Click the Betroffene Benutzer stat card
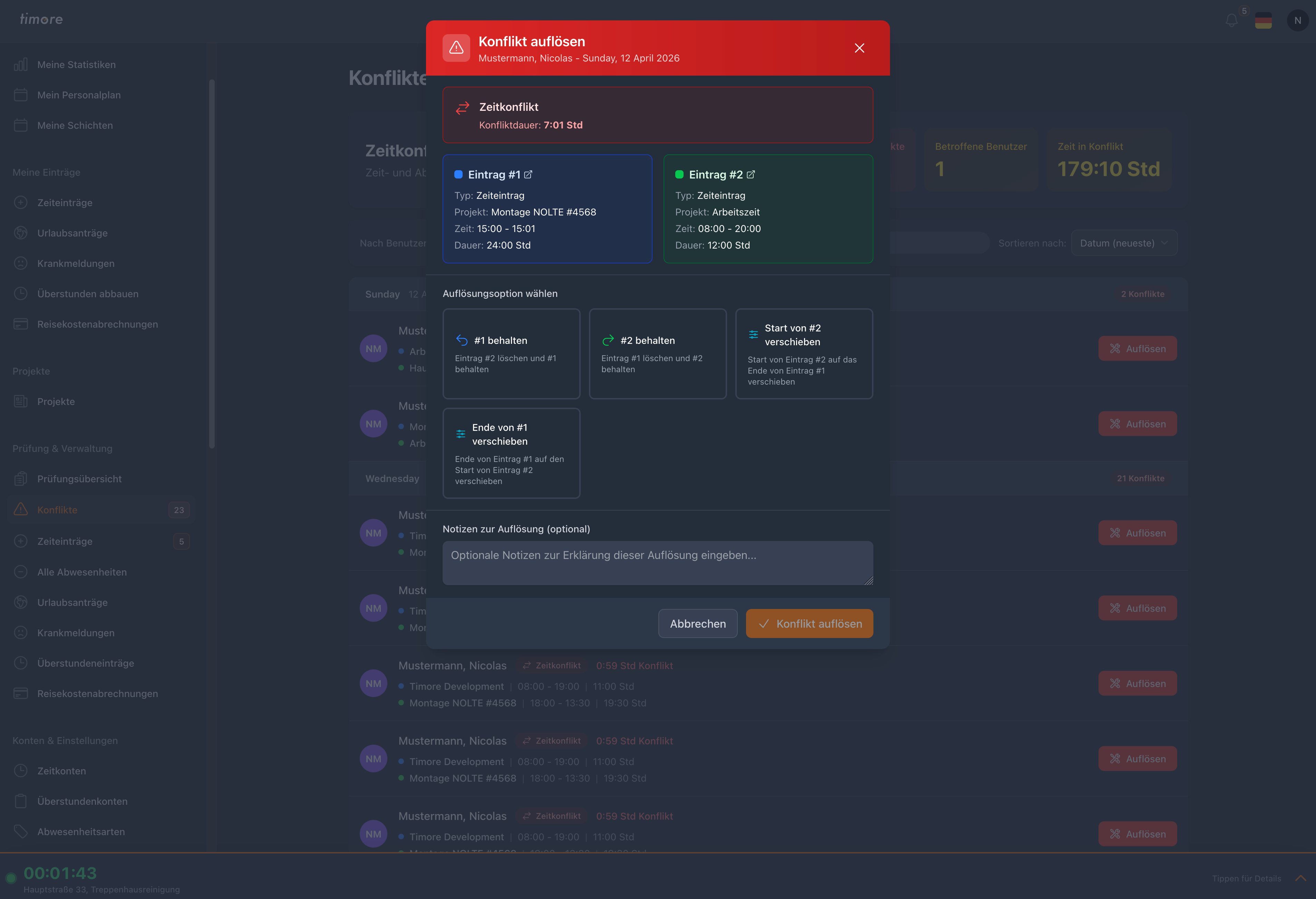The width and height of the screenshot is (1316, 899). click(981, 159)
